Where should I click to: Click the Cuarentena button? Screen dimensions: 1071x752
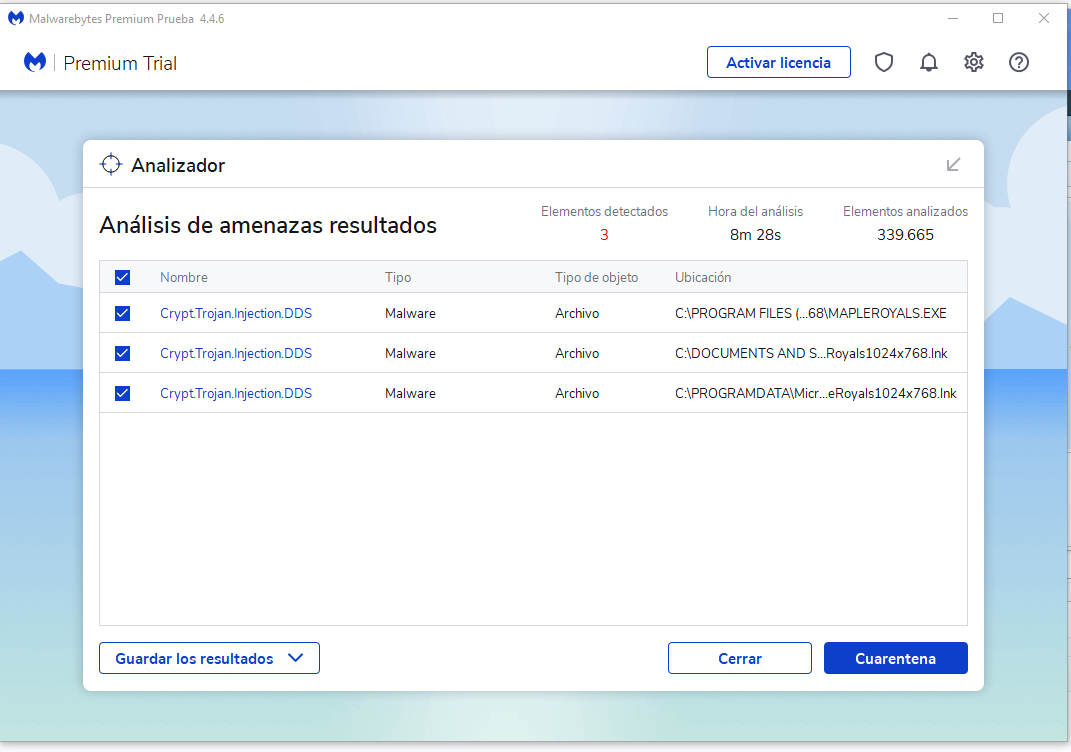point(895,658)
